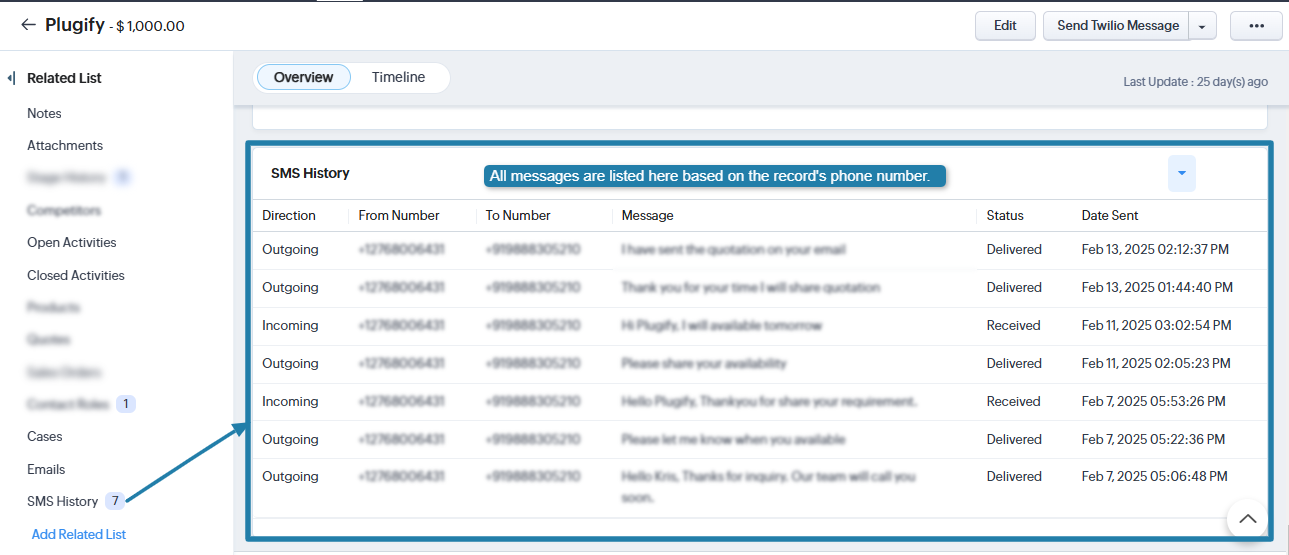The width and height of the screenshot is (1289, 555).
Task: Click the SMS History count badge 7
Action: [x=115, y=501]
